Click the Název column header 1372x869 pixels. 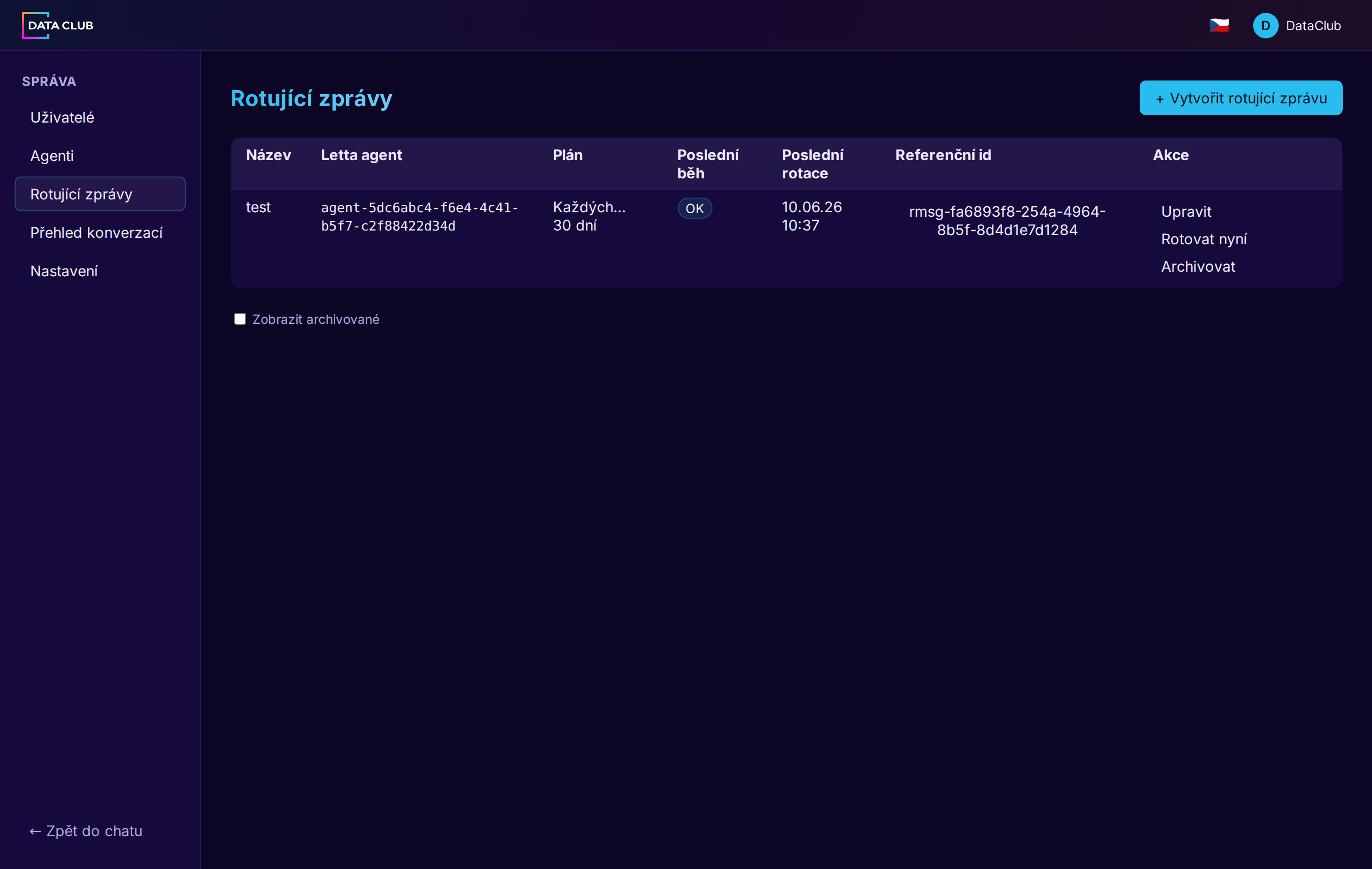click(x=268, y=155)
